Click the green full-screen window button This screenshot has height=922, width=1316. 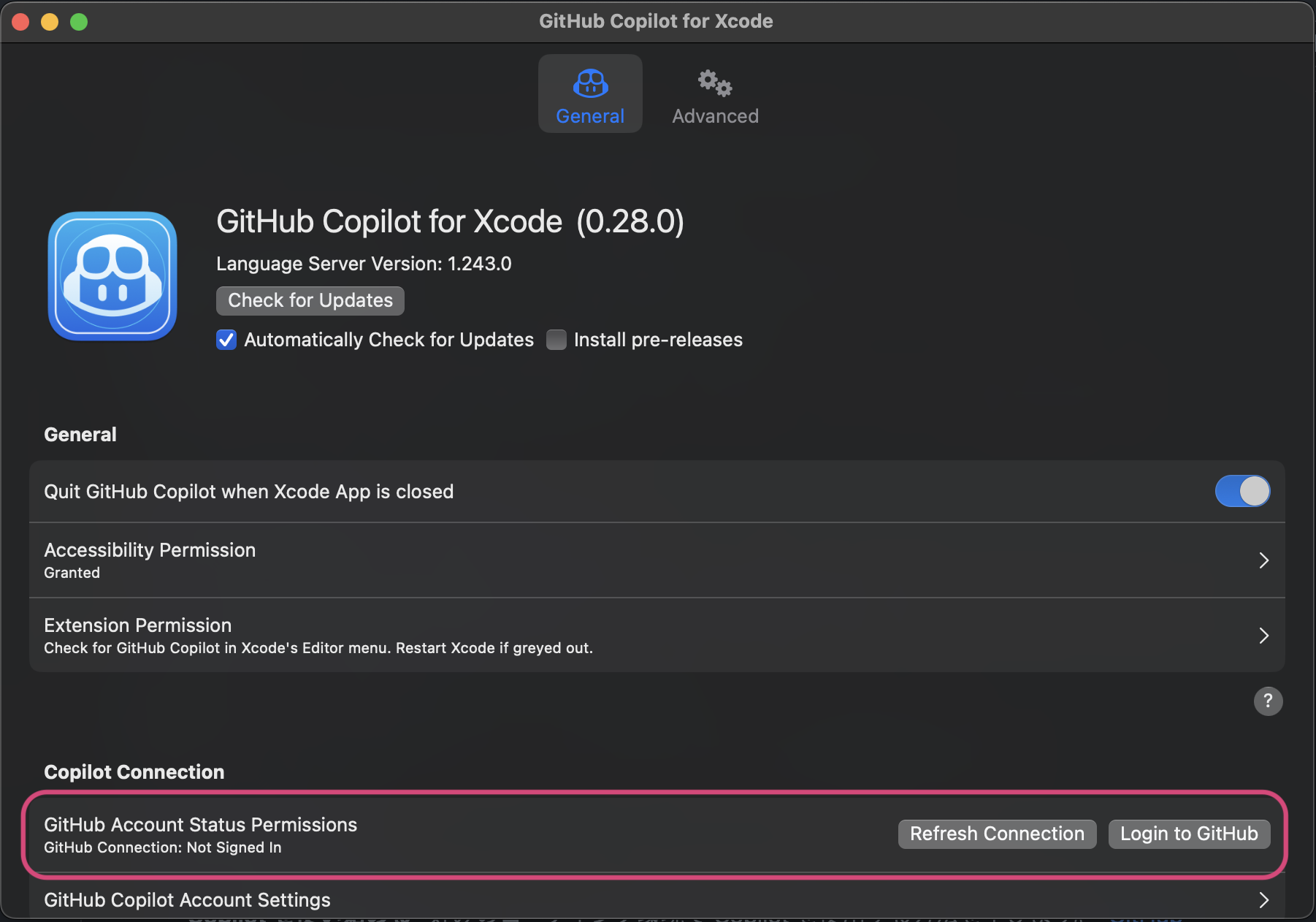[x=79, y=22]
